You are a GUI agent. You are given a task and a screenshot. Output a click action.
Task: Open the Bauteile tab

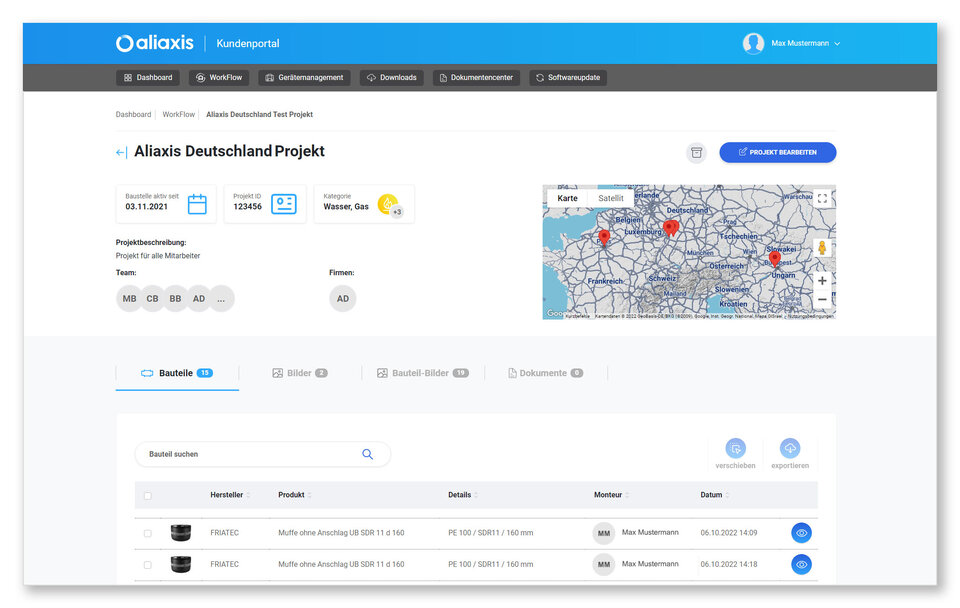(x=177, y=373)
